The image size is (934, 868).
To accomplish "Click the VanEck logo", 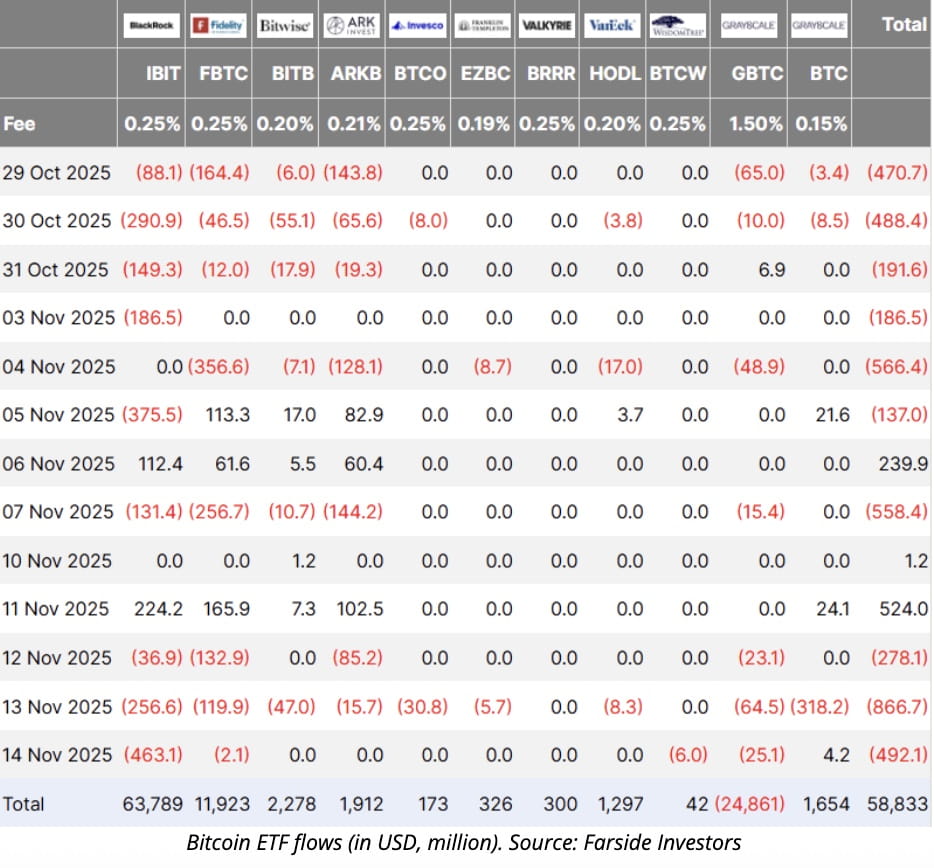I will (613, 25).
